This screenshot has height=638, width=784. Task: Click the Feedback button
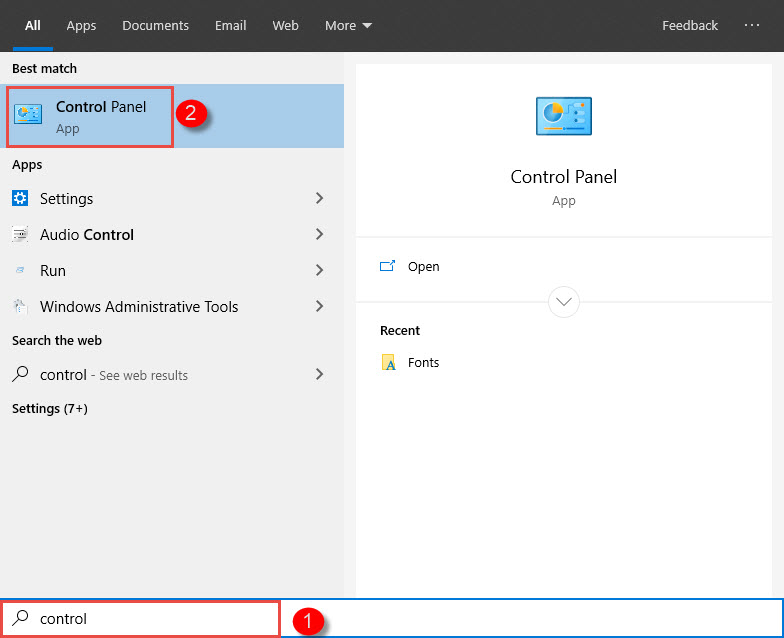pyautogui.click(x=689, y=26)
